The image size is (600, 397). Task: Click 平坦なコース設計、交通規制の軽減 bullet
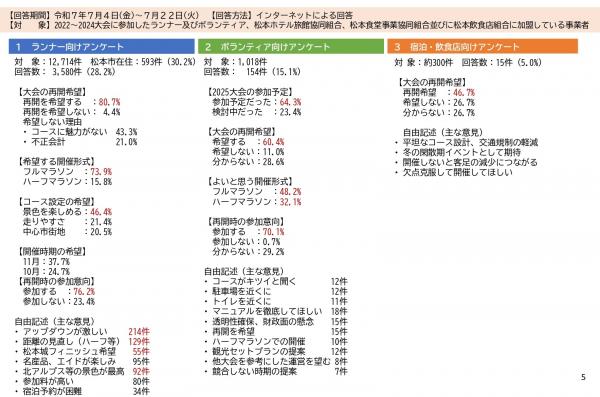[x=467, y=142]
